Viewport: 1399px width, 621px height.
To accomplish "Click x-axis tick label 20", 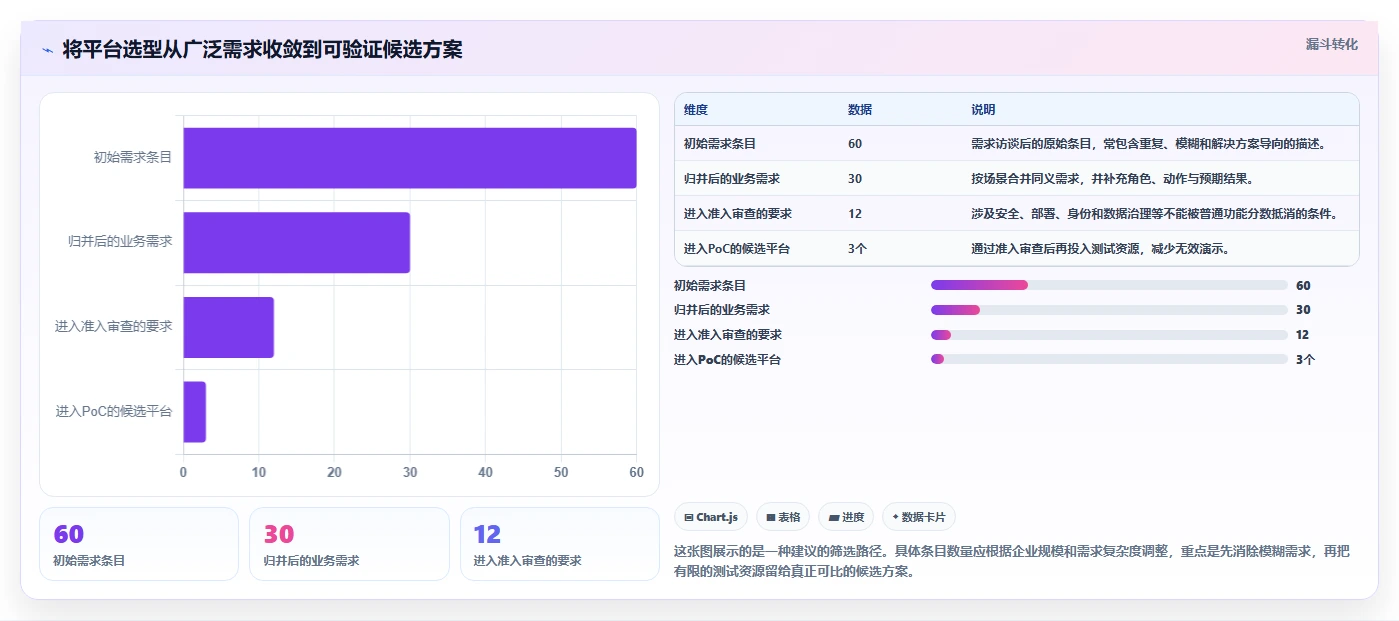I will [334, 472].
